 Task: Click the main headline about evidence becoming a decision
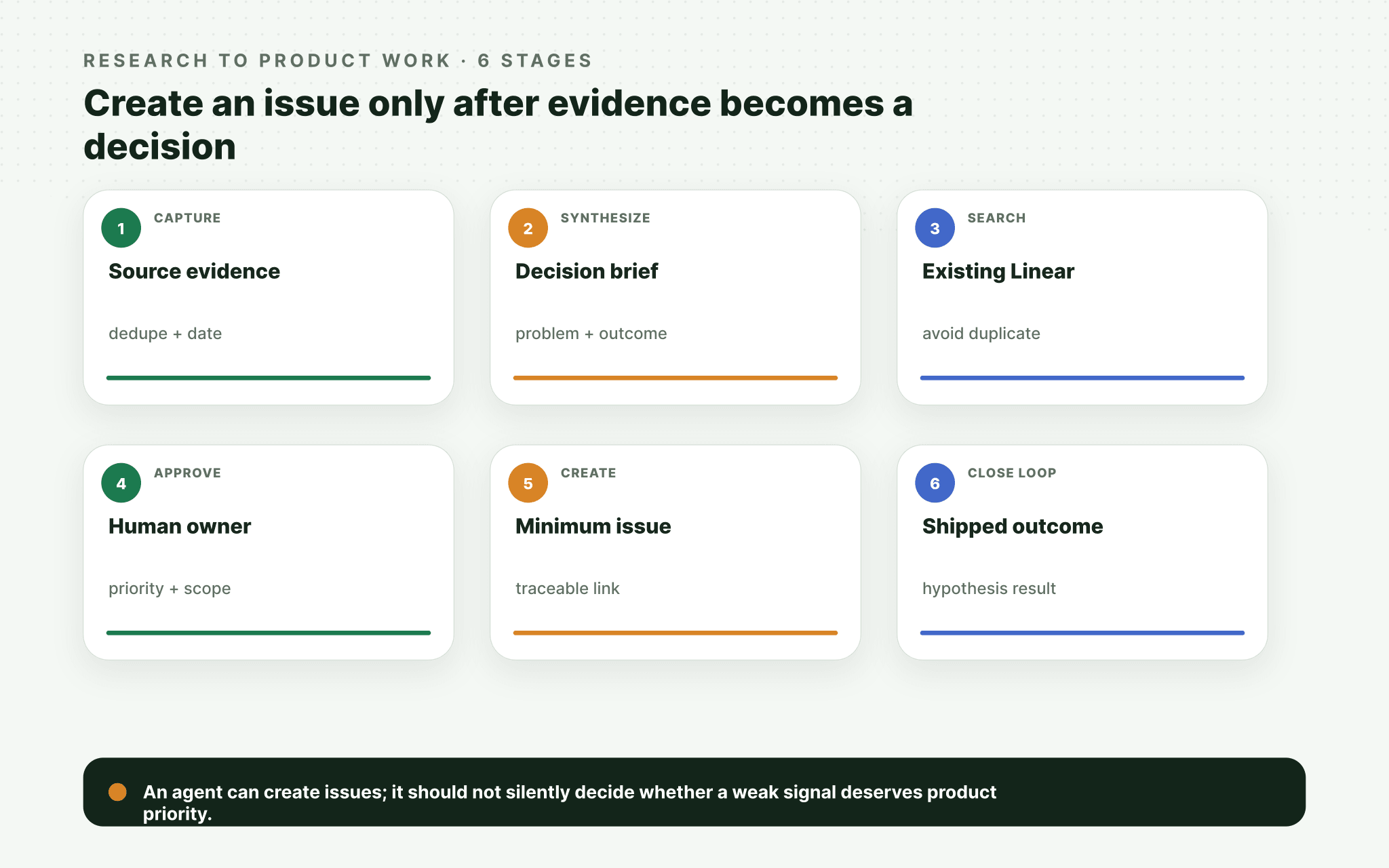click(x=498, y=125)
